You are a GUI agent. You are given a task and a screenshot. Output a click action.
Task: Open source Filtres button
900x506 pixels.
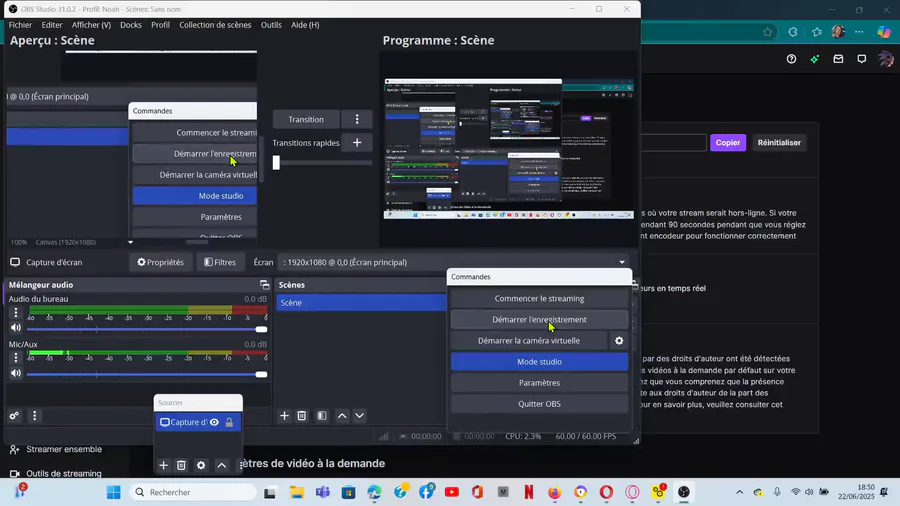click(x=220, y=262)
